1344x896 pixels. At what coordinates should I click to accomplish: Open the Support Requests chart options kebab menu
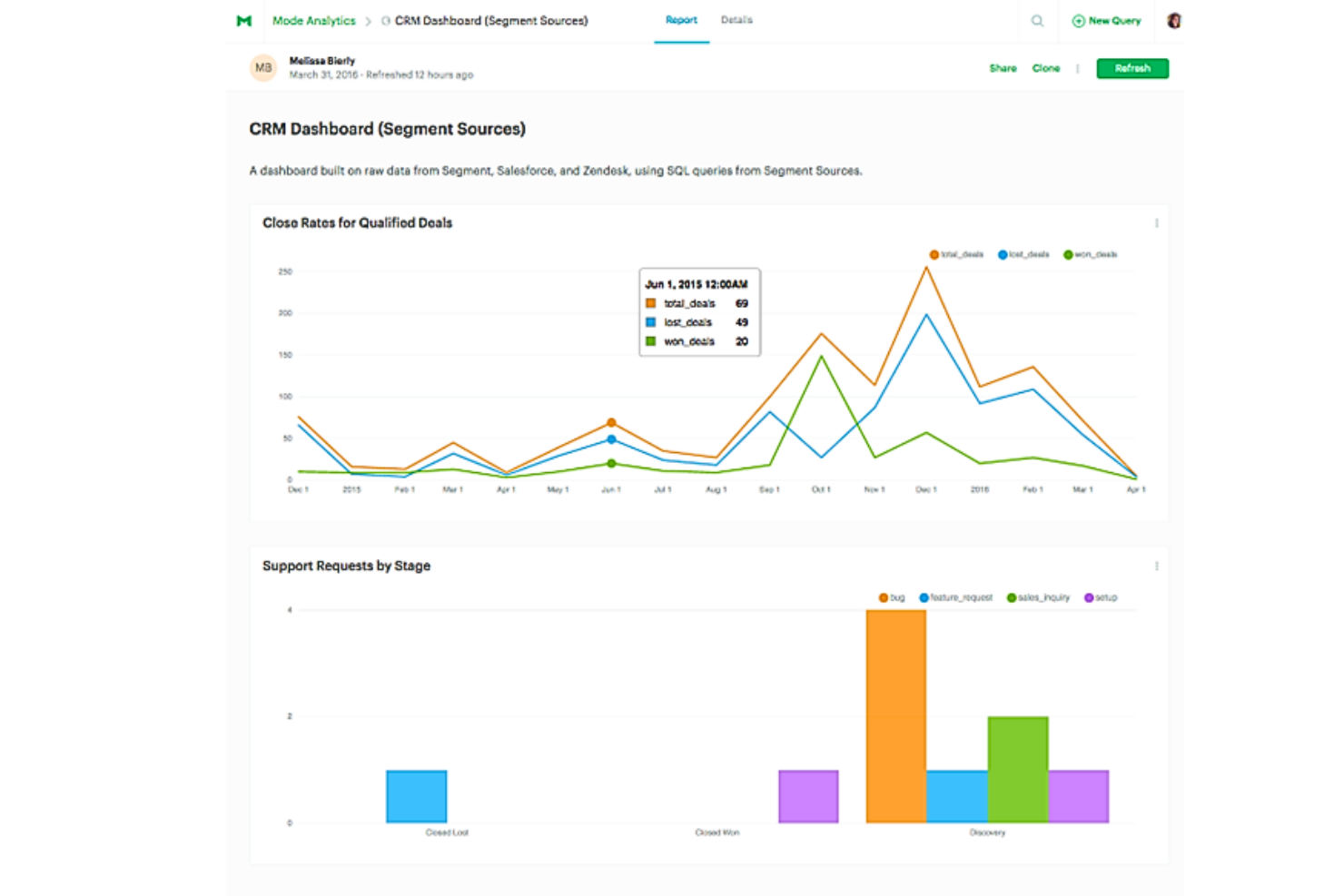click(x=1157, y=566)
